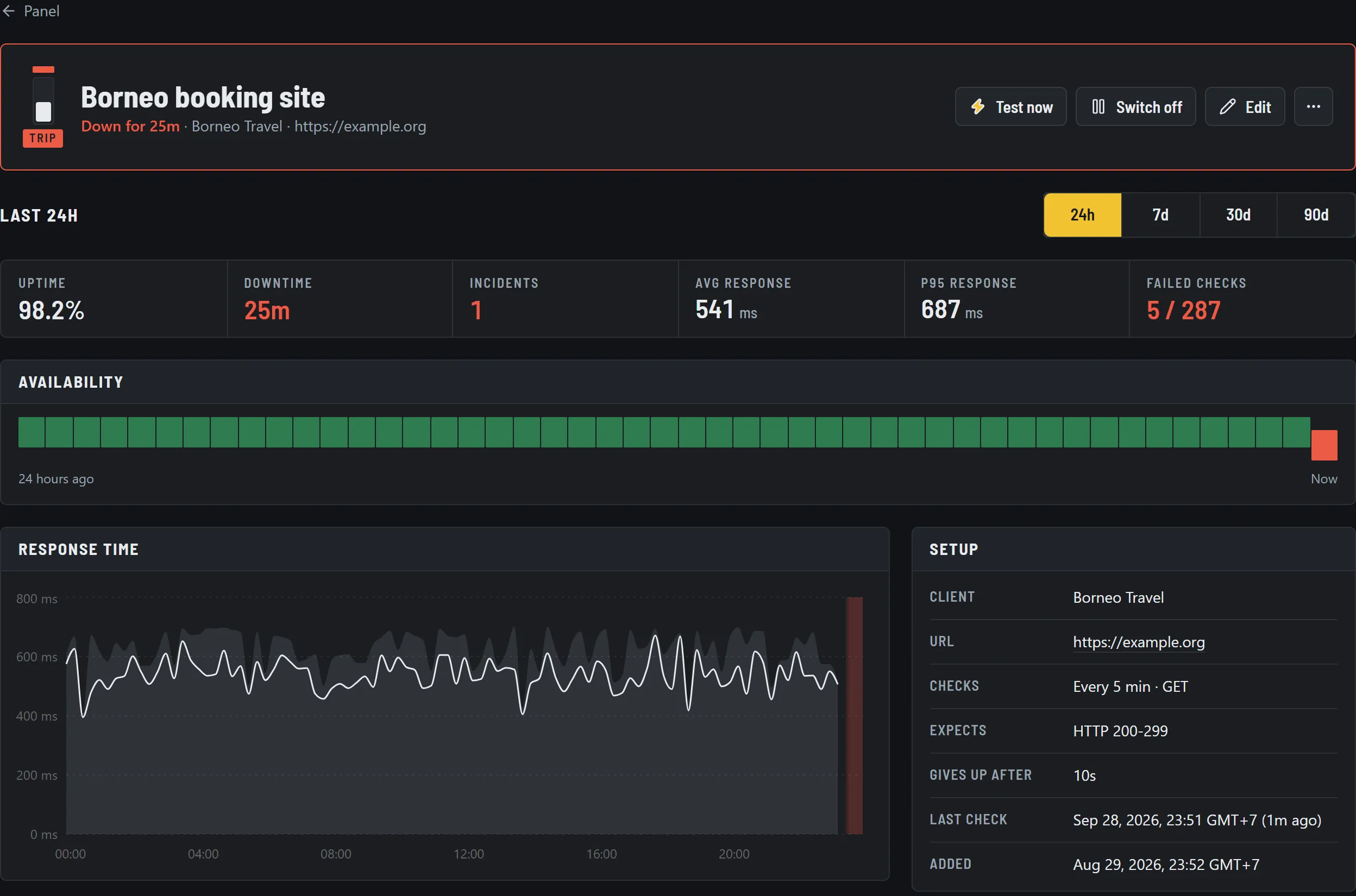The height and width of the screenshot is (896, 1356).
Task: Open https://example.org link in Setup
Action: [1138, 642]
